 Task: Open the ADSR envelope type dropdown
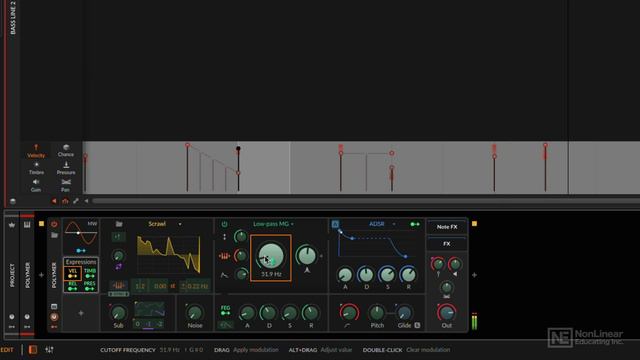(382, 224)
